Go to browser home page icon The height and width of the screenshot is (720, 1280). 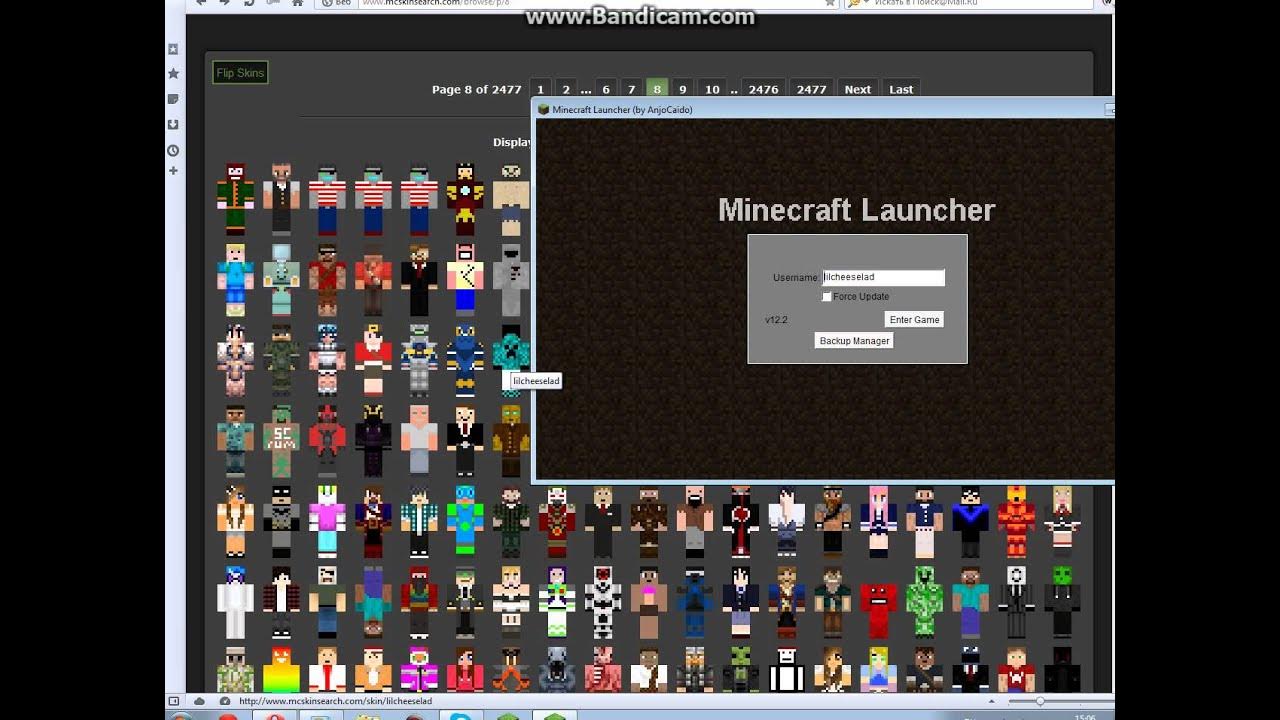297,3
